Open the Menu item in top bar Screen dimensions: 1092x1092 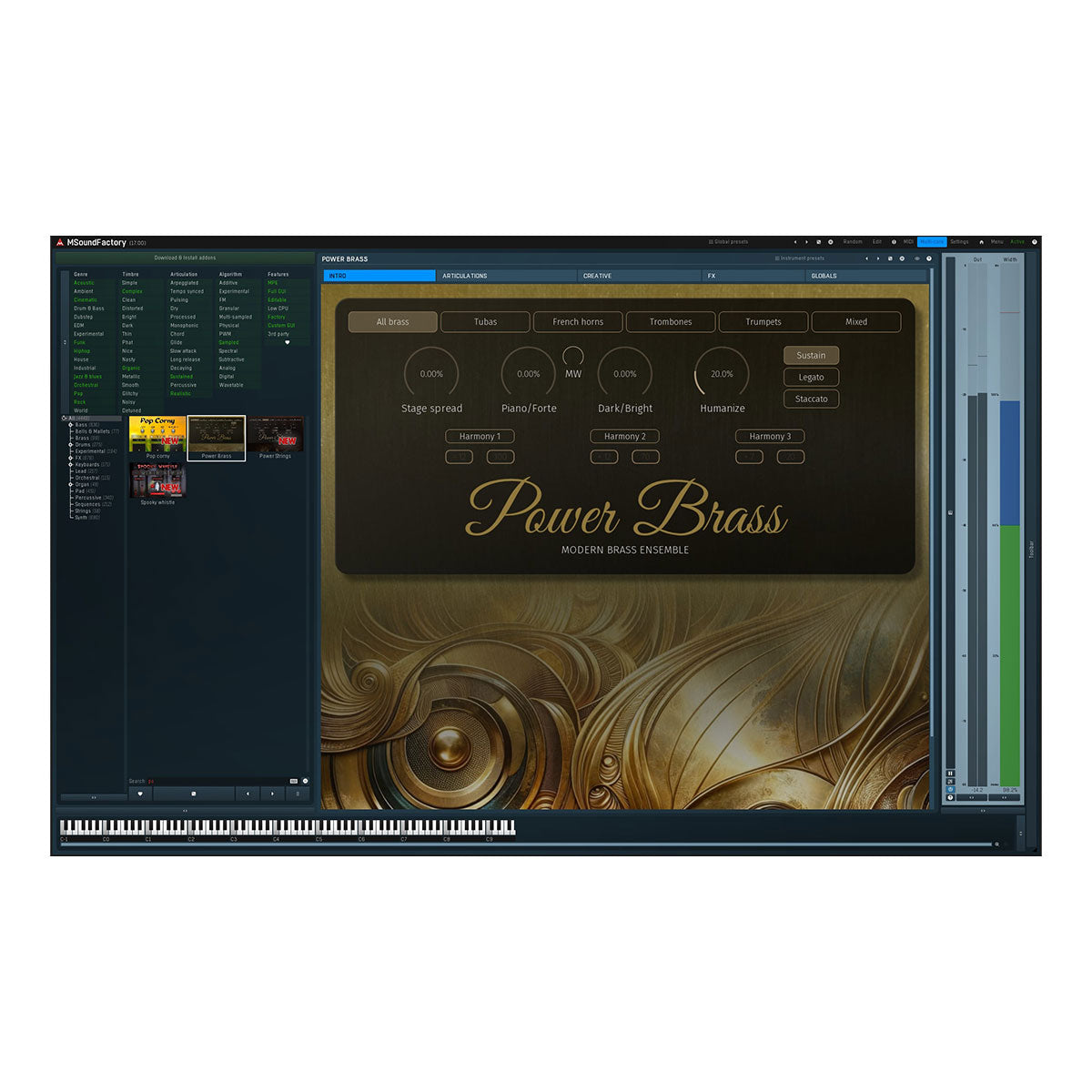(x=997, y=242)
